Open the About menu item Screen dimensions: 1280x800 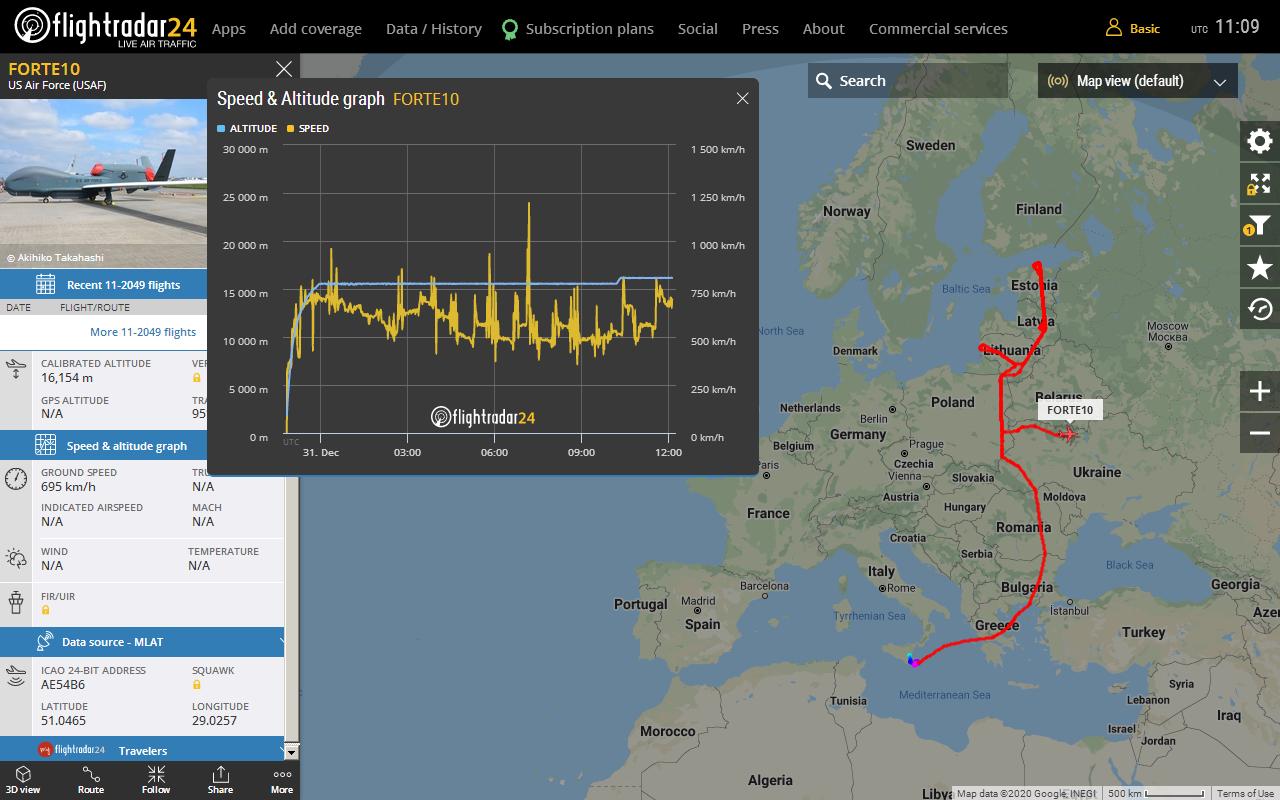pos(824,28)
